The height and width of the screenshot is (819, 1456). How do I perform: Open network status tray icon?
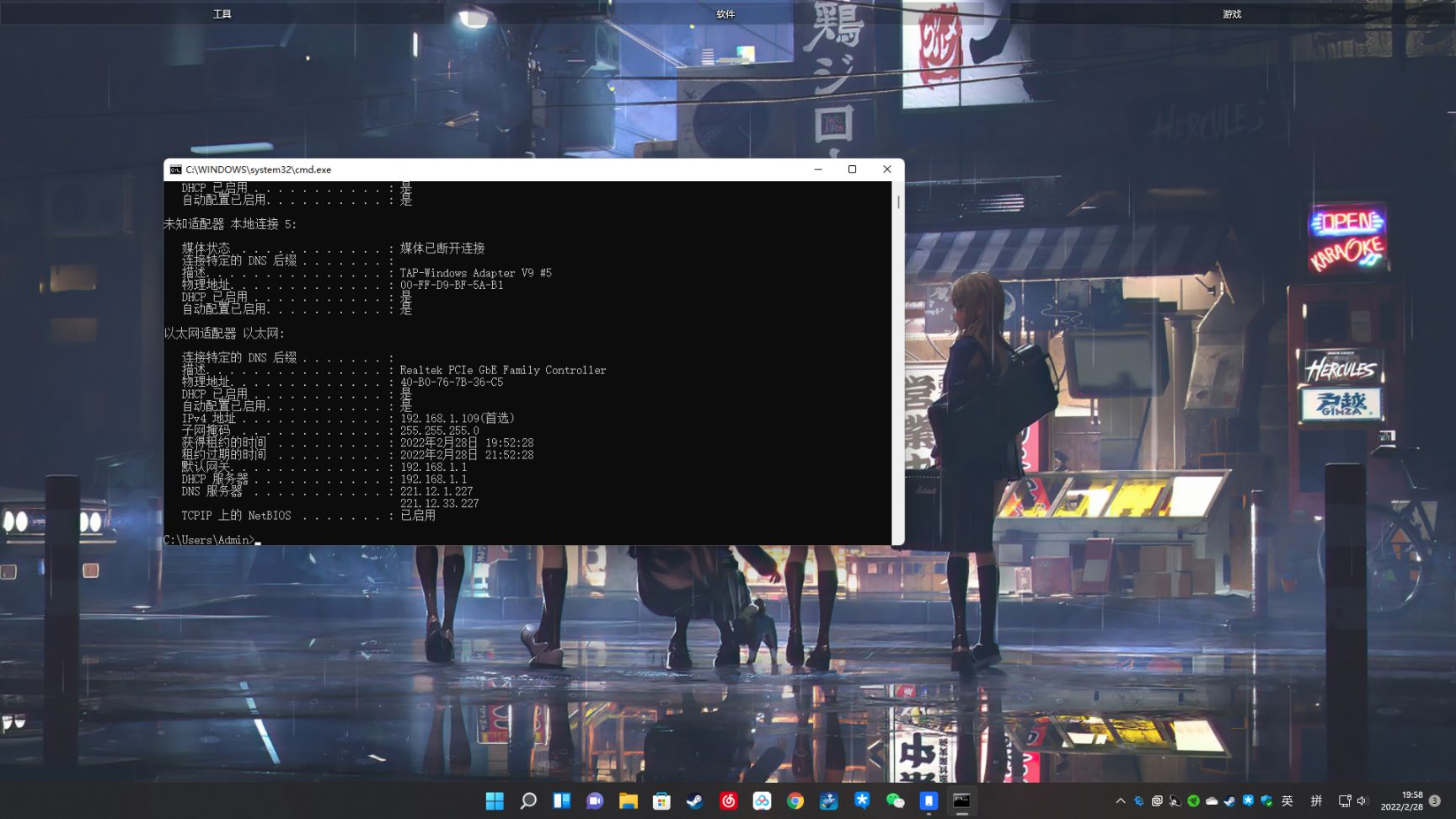1345,801
